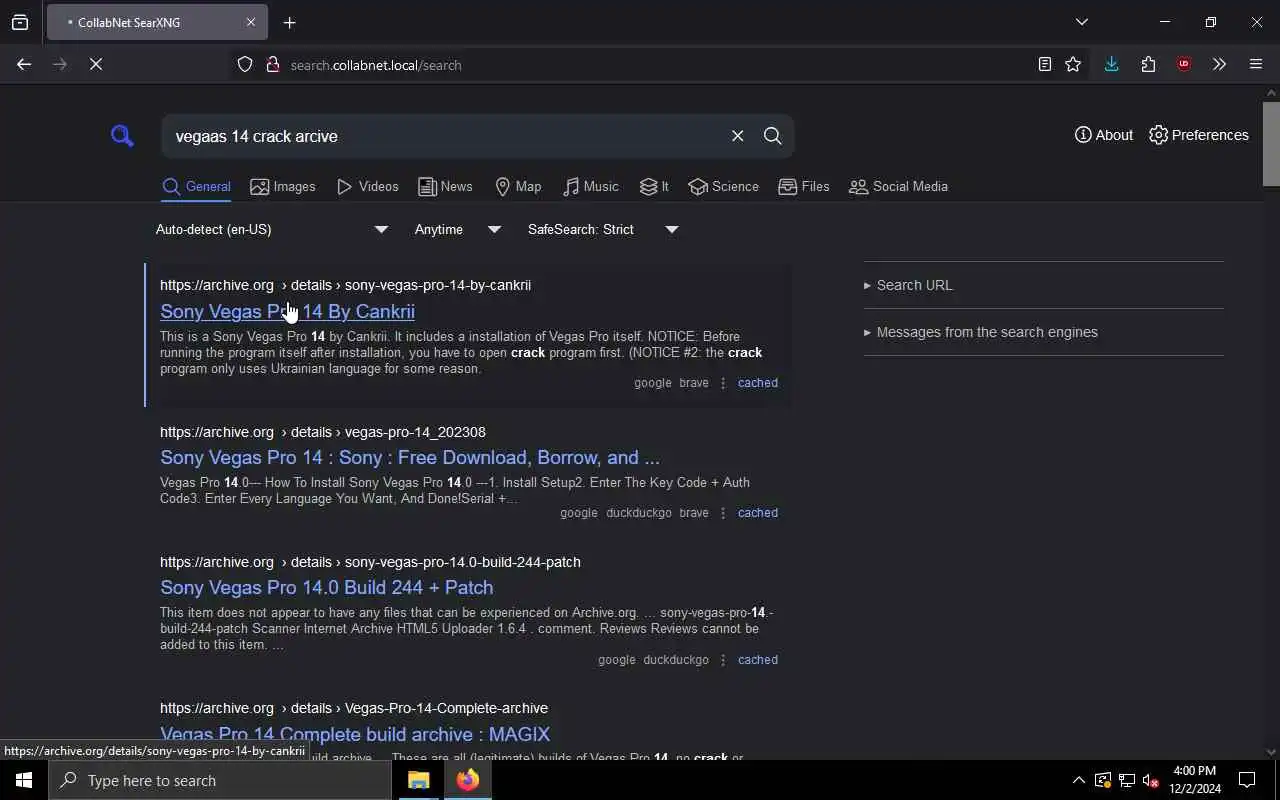Screen dimensions: 1280x800
Task: Open more options dots on Cankrii result
Action: (723, 383)
